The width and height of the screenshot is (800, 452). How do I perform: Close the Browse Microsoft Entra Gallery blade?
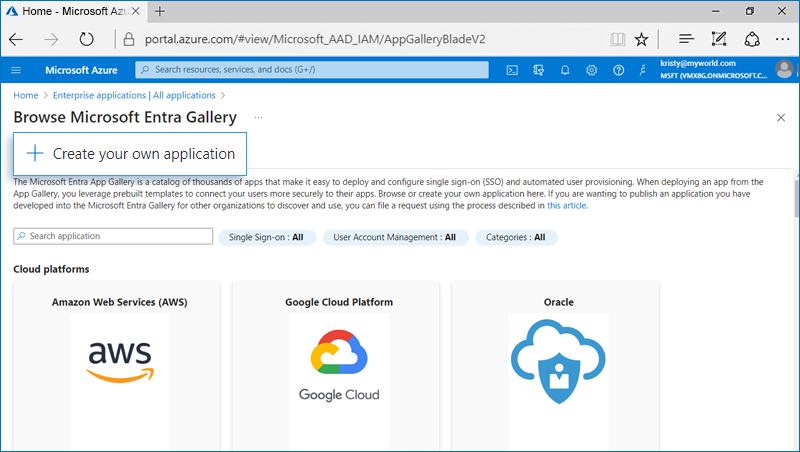[781, 118]
